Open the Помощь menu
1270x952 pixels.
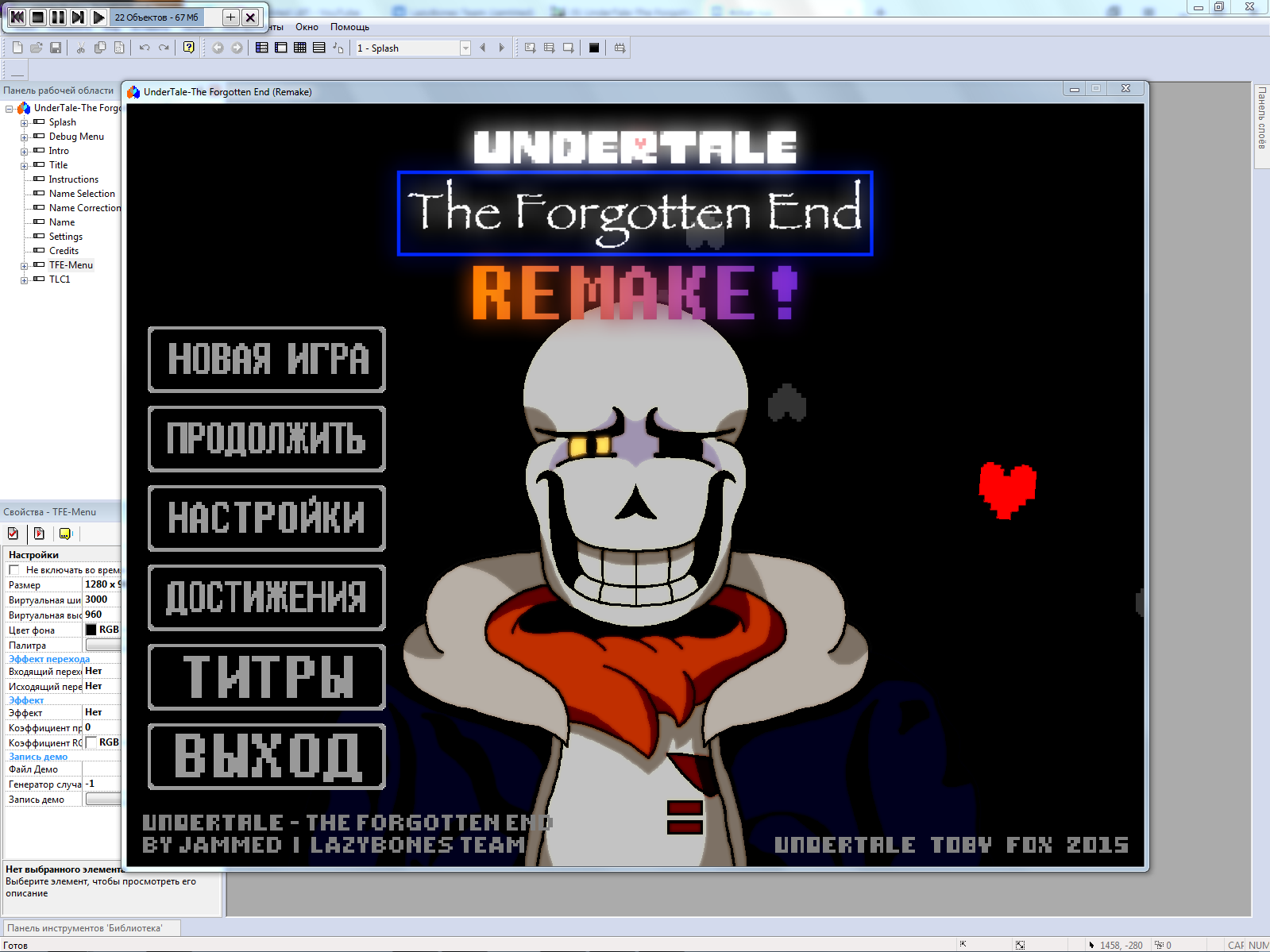(x=349, y=27)
